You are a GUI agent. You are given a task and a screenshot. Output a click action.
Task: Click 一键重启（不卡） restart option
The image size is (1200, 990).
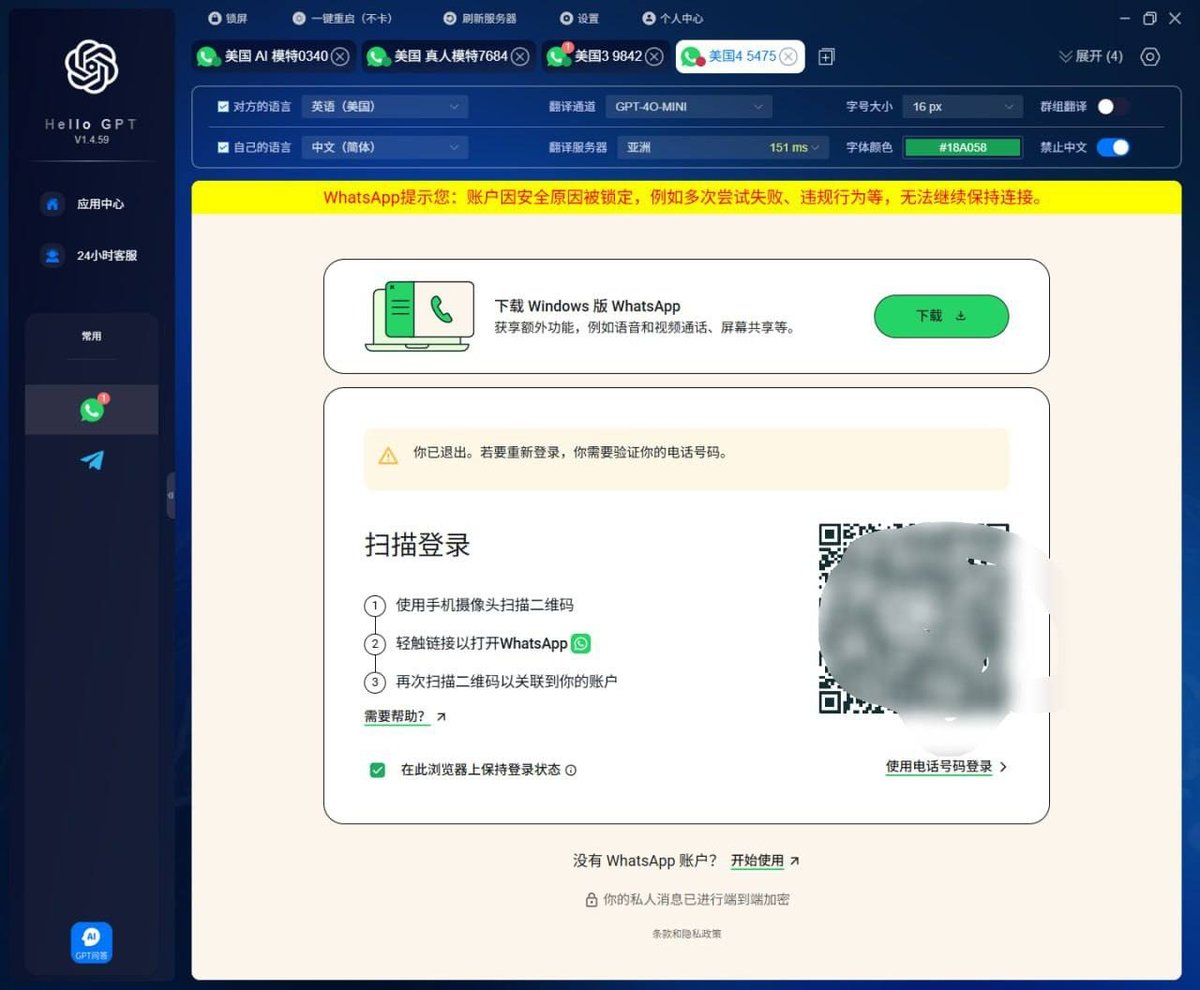coord(342,18)
